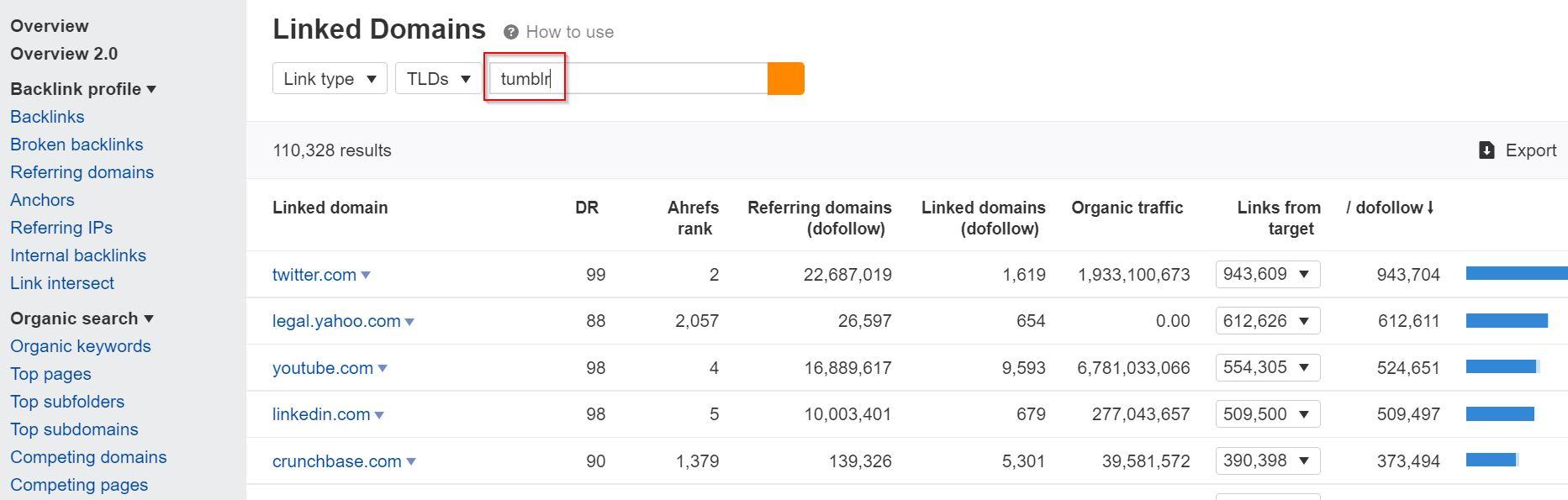Click legal.yahoo.com referring domains 26,597
Viewport: 1568px width, 500px height.
click(x=865, y=321)
